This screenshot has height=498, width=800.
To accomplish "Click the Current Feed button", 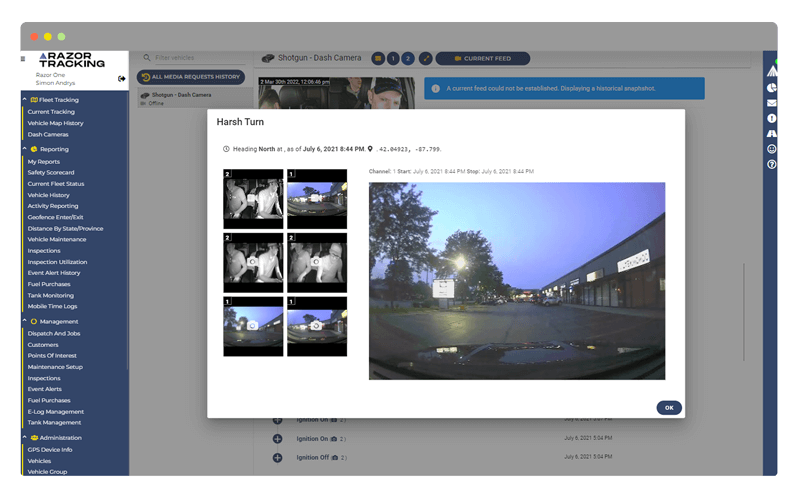I will click(x=483, y=59).
